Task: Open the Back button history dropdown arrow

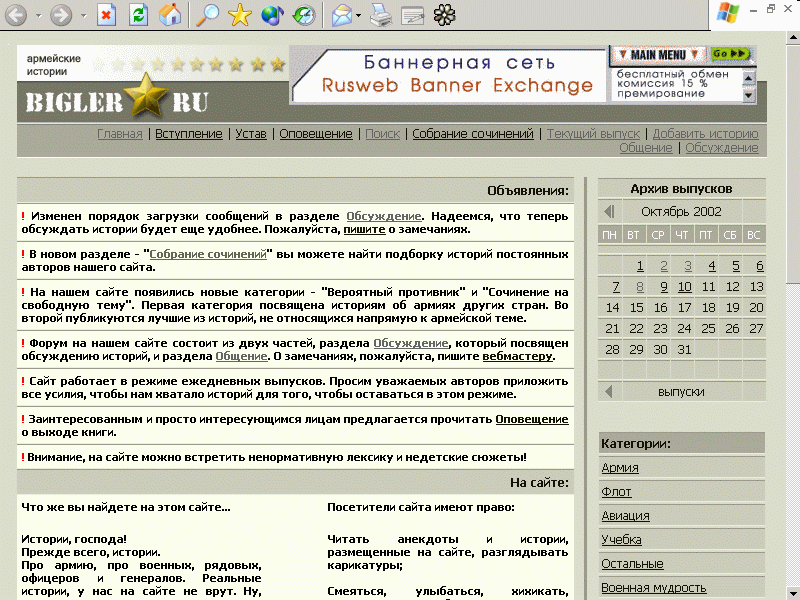Action: click(x=38, y=16)
